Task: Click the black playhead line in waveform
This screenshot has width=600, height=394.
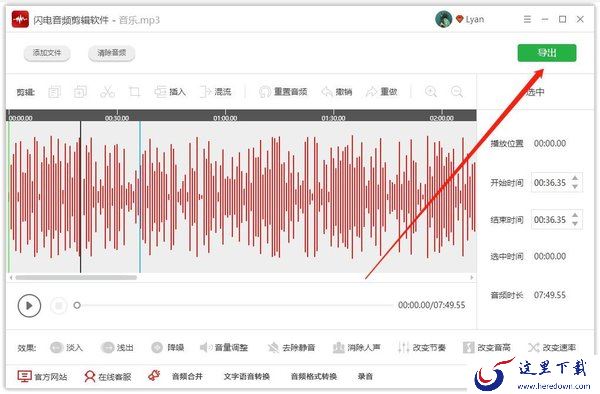Action: [80, 197]
